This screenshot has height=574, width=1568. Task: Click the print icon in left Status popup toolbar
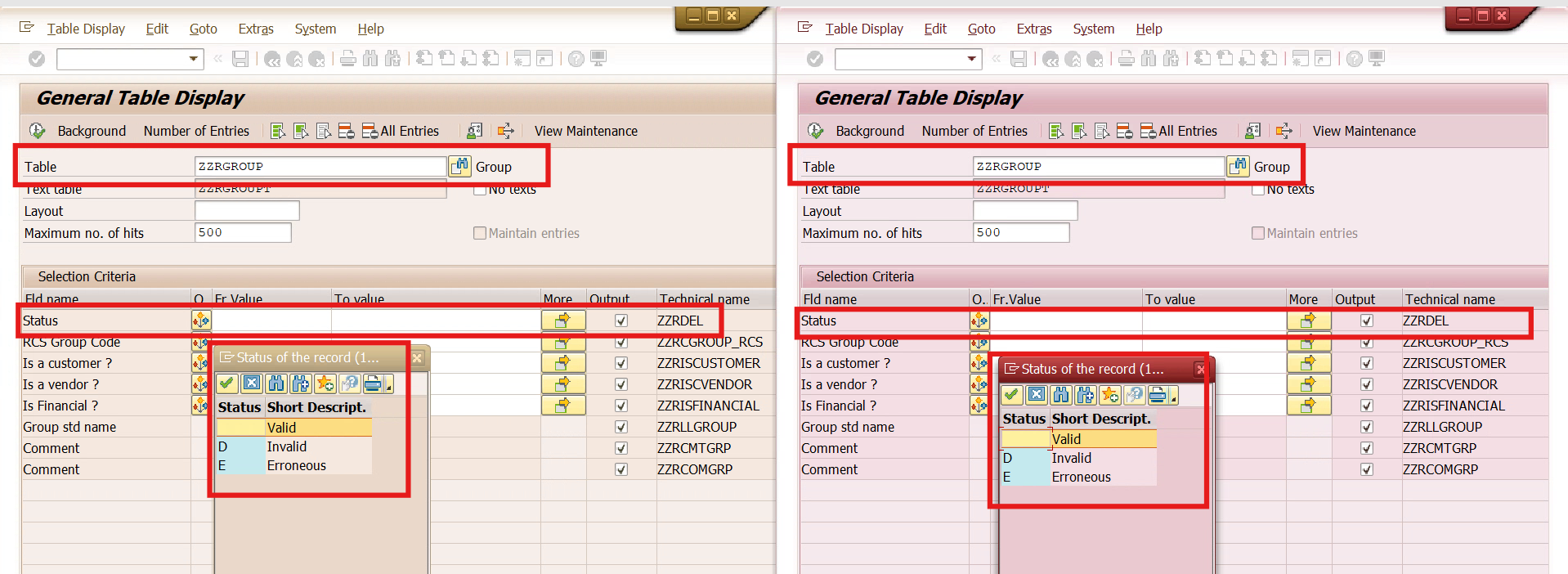pos(373,383)
